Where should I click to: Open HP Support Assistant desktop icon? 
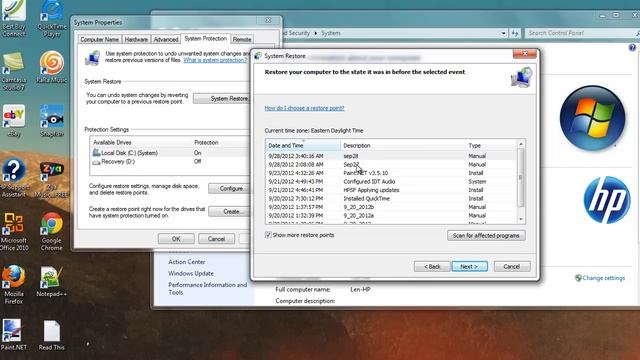point(14,178)
